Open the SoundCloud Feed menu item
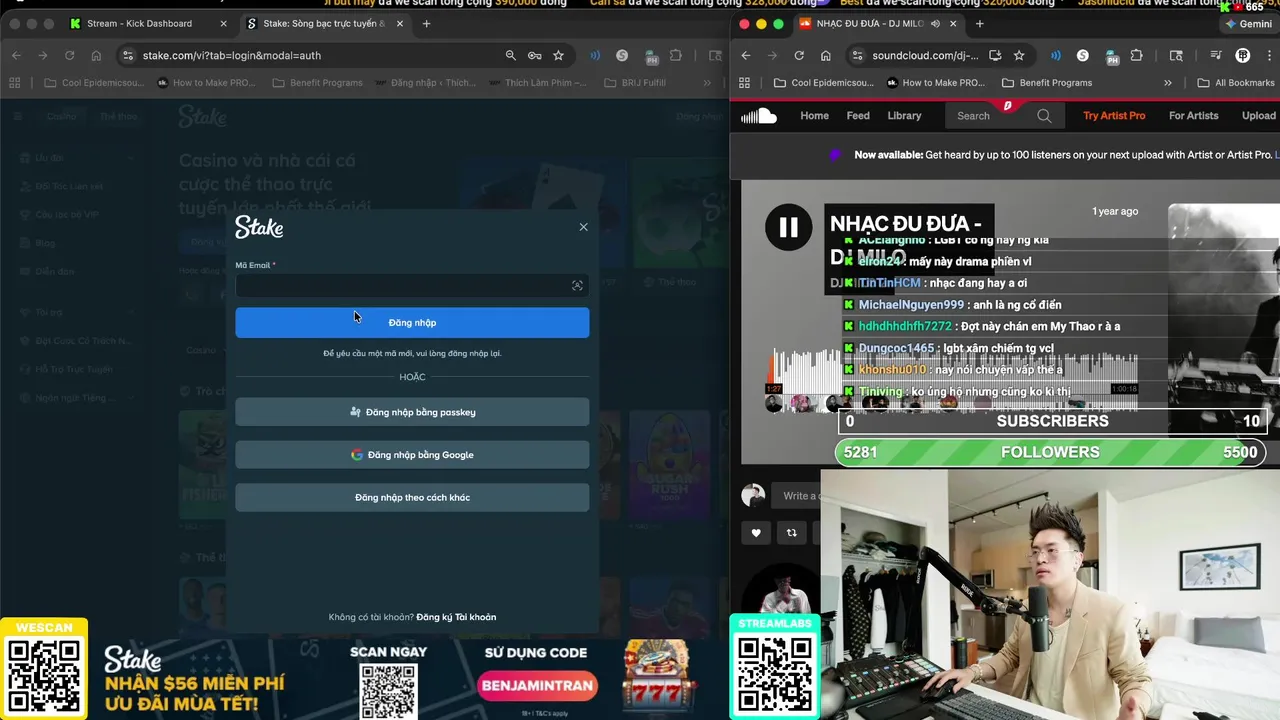The height and width of the screenshot is (720, 1280). pos(858,116)
